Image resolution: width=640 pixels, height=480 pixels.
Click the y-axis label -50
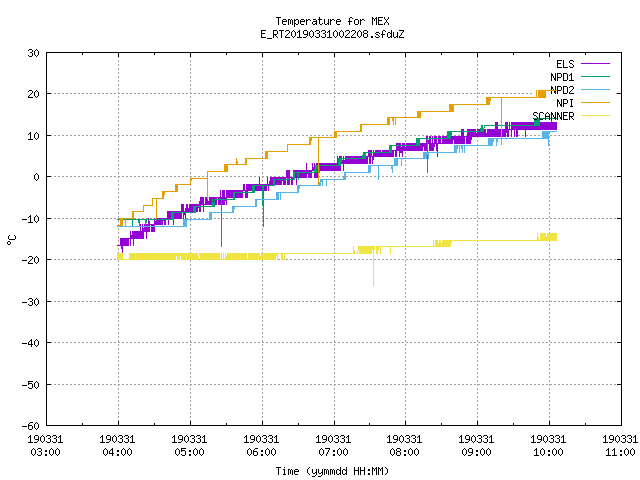click(x=31, y=384)
